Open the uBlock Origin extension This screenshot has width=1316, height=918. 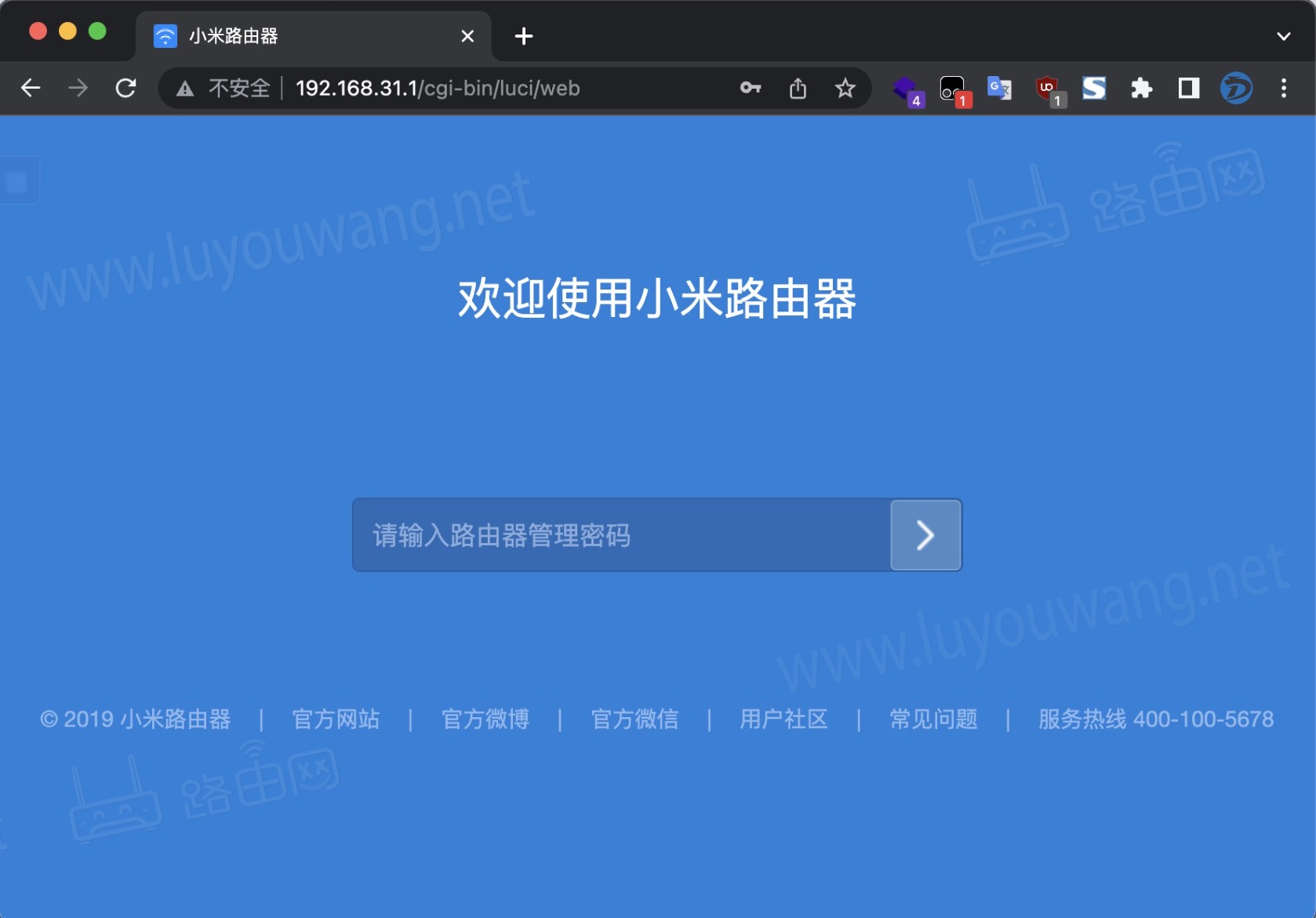click(x=1047, y=89)
